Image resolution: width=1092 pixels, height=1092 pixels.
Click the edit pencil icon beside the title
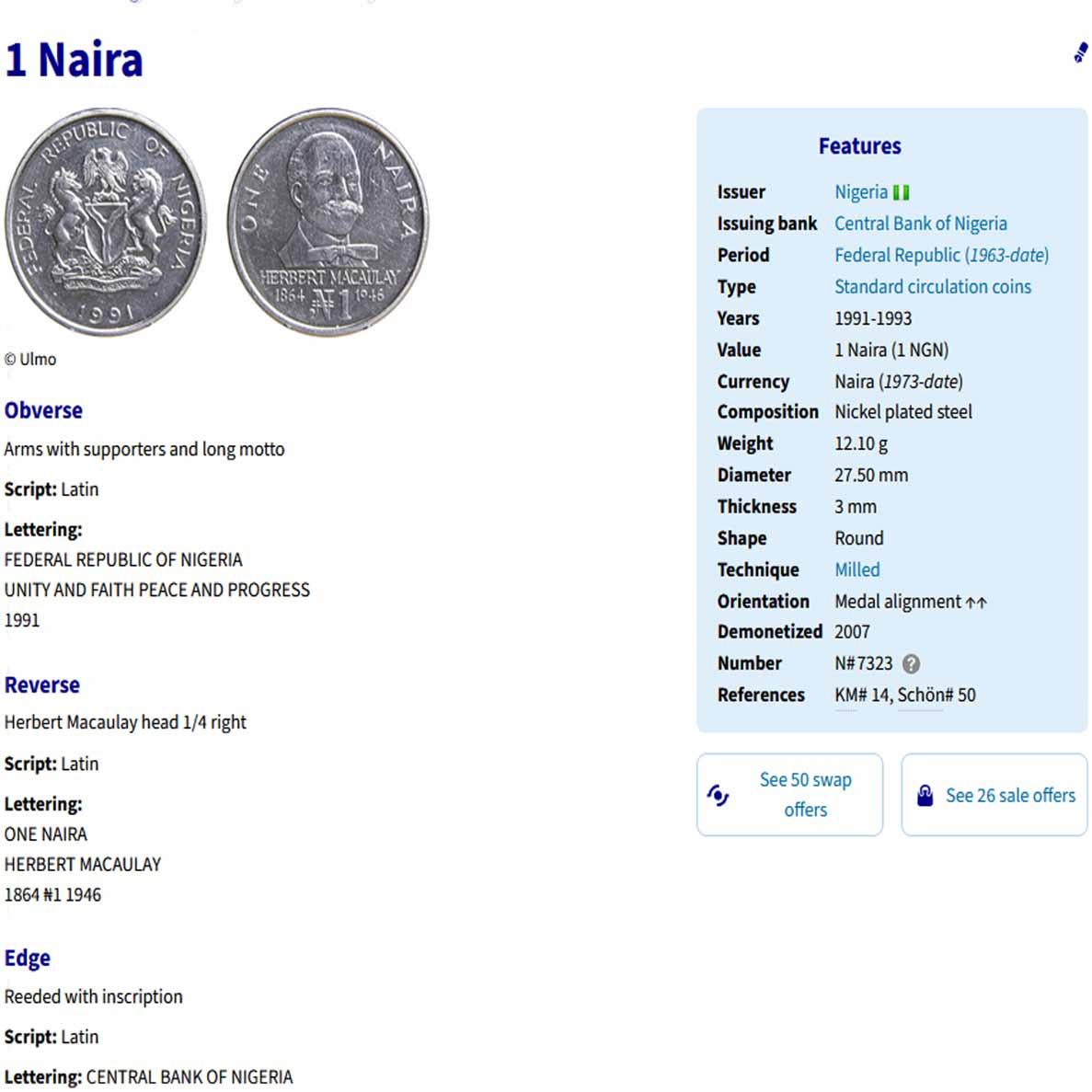coord(1081,53)
